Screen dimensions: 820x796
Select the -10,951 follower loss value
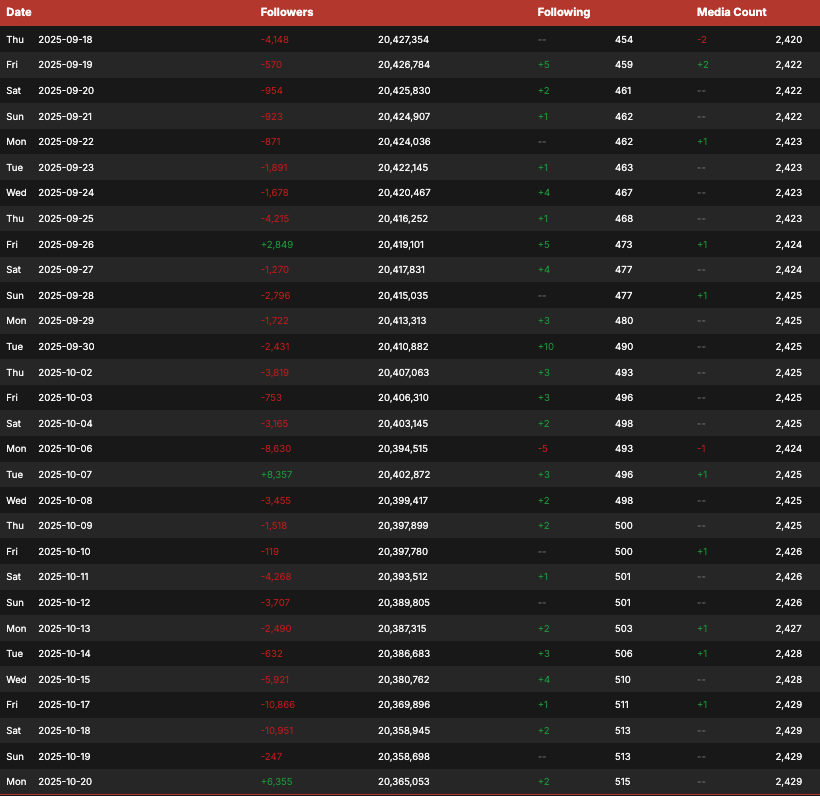(x=277, y=730)
